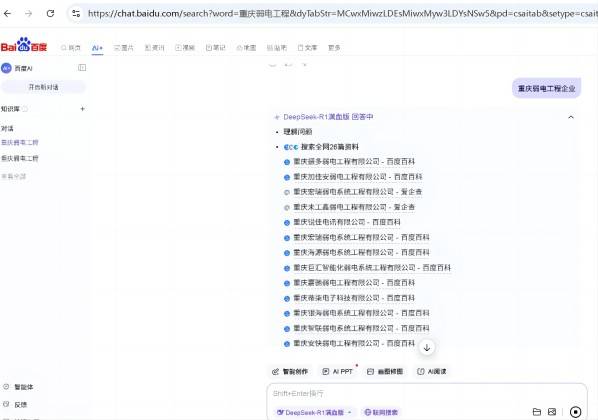Click the browser back arrow
Viewport: 598px width, 420px height.
tap(7, 13)
